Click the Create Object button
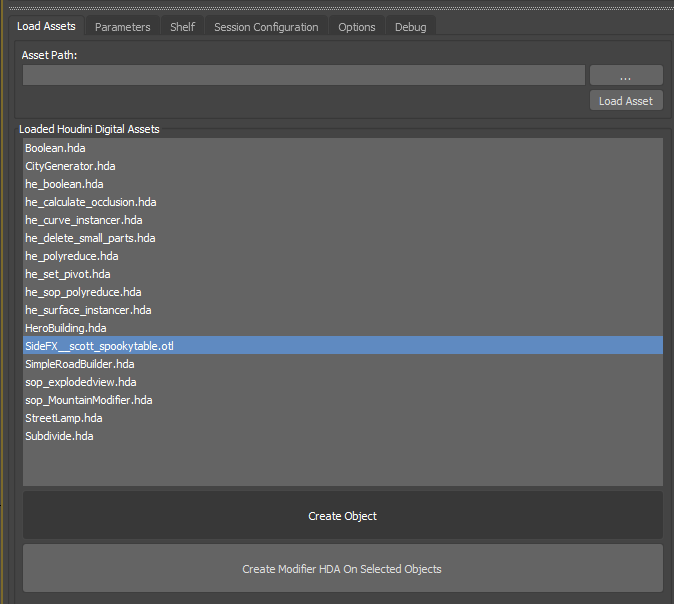The width and height of the screenshot is (674, 604). tap(342, 516)
